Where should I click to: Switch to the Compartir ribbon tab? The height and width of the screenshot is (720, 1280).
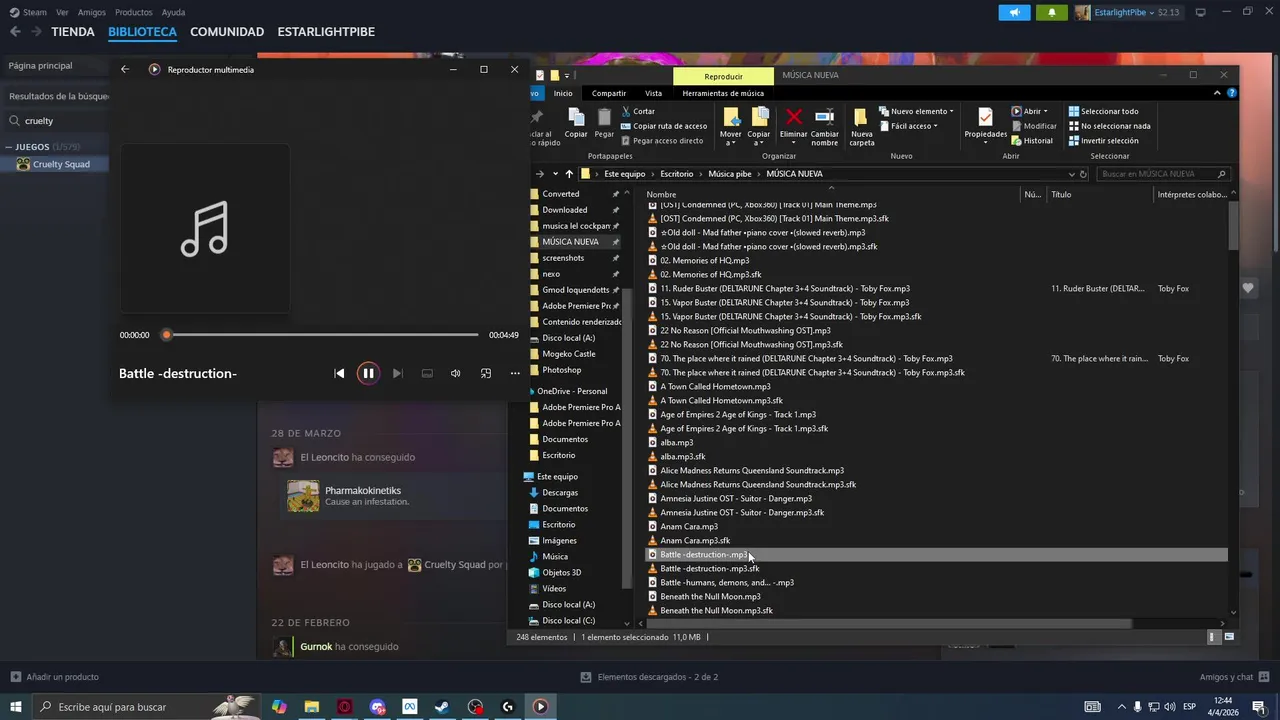coord(609,93)
